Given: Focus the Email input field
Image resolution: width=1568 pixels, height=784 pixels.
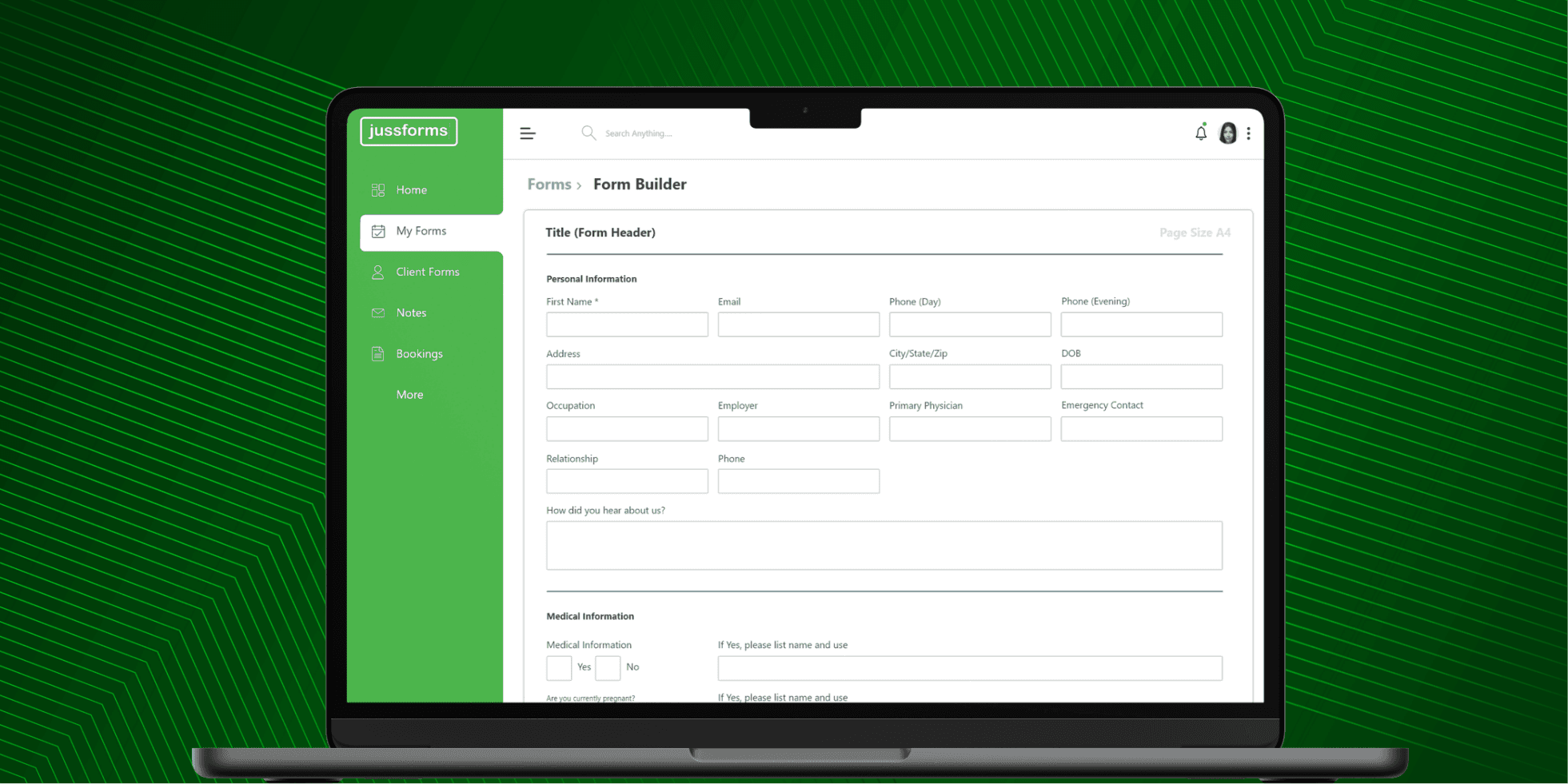Looking at the screenshot, I should pyautogui.click(x=799, y=324).
